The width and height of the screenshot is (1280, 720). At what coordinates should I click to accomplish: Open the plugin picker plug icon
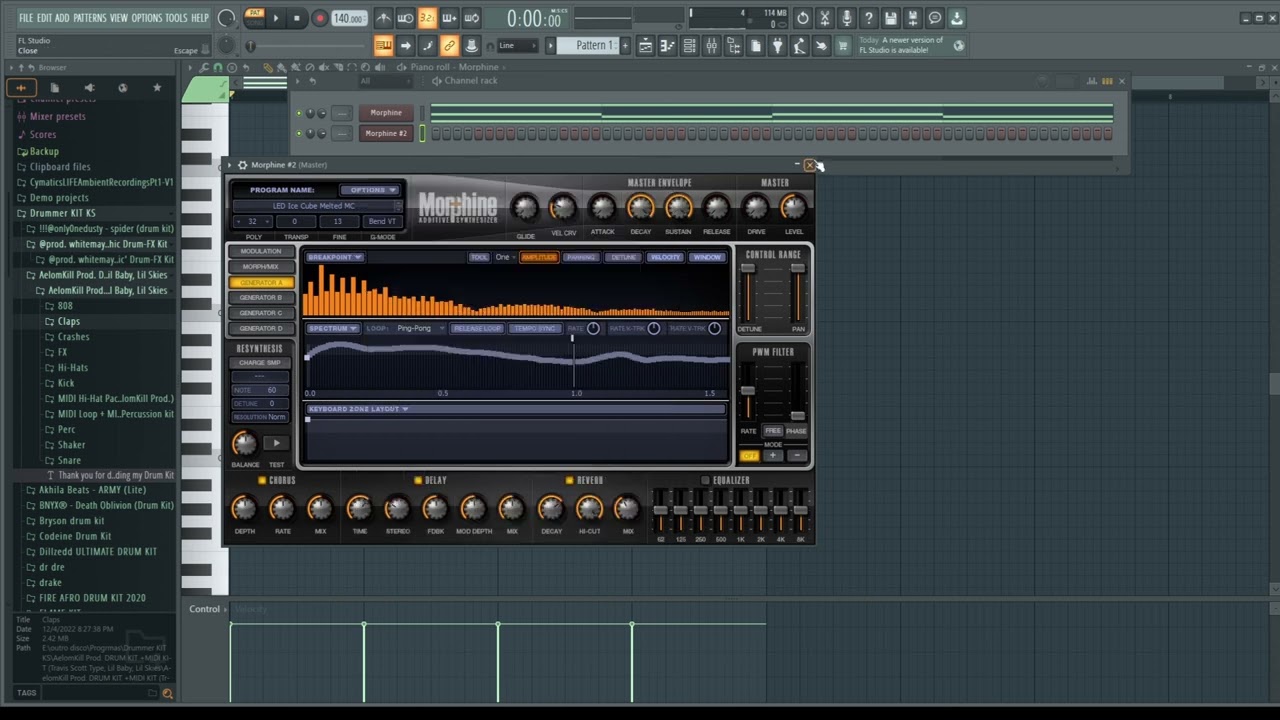777,46
